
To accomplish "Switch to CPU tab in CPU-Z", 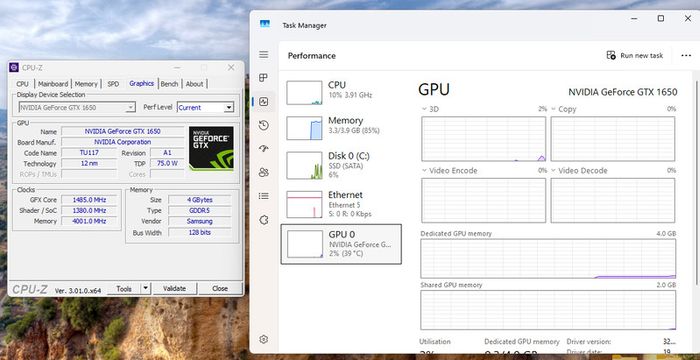I will pyautogui.click(x=22, y=84).
